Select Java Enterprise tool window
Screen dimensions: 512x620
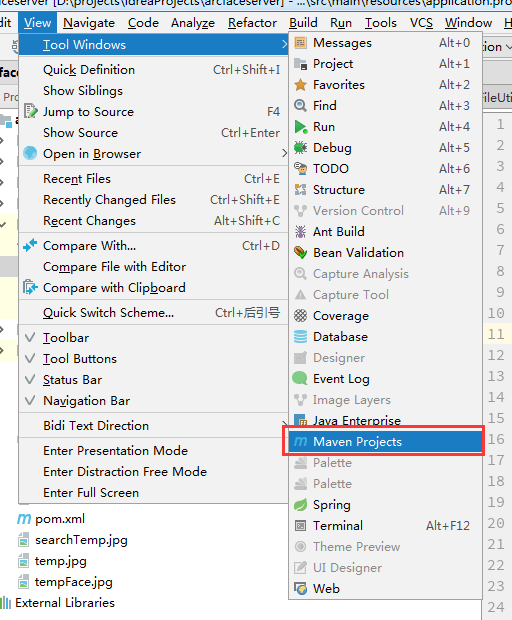coord(385,420)
